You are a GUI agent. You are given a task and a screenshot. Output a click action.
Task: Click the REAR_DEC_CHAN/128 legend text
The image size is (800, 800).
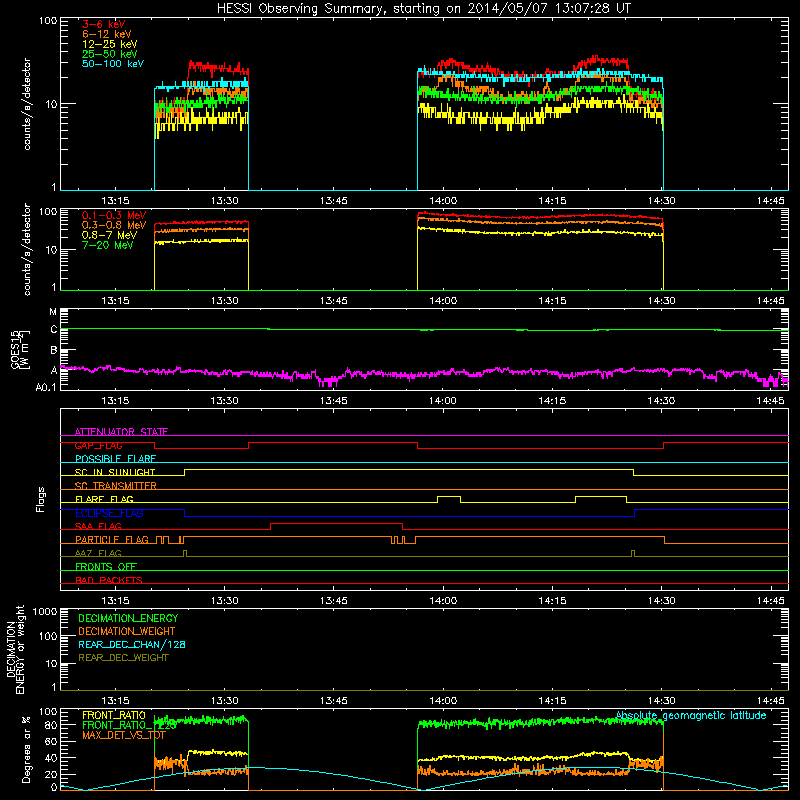(x=132, y=644)
